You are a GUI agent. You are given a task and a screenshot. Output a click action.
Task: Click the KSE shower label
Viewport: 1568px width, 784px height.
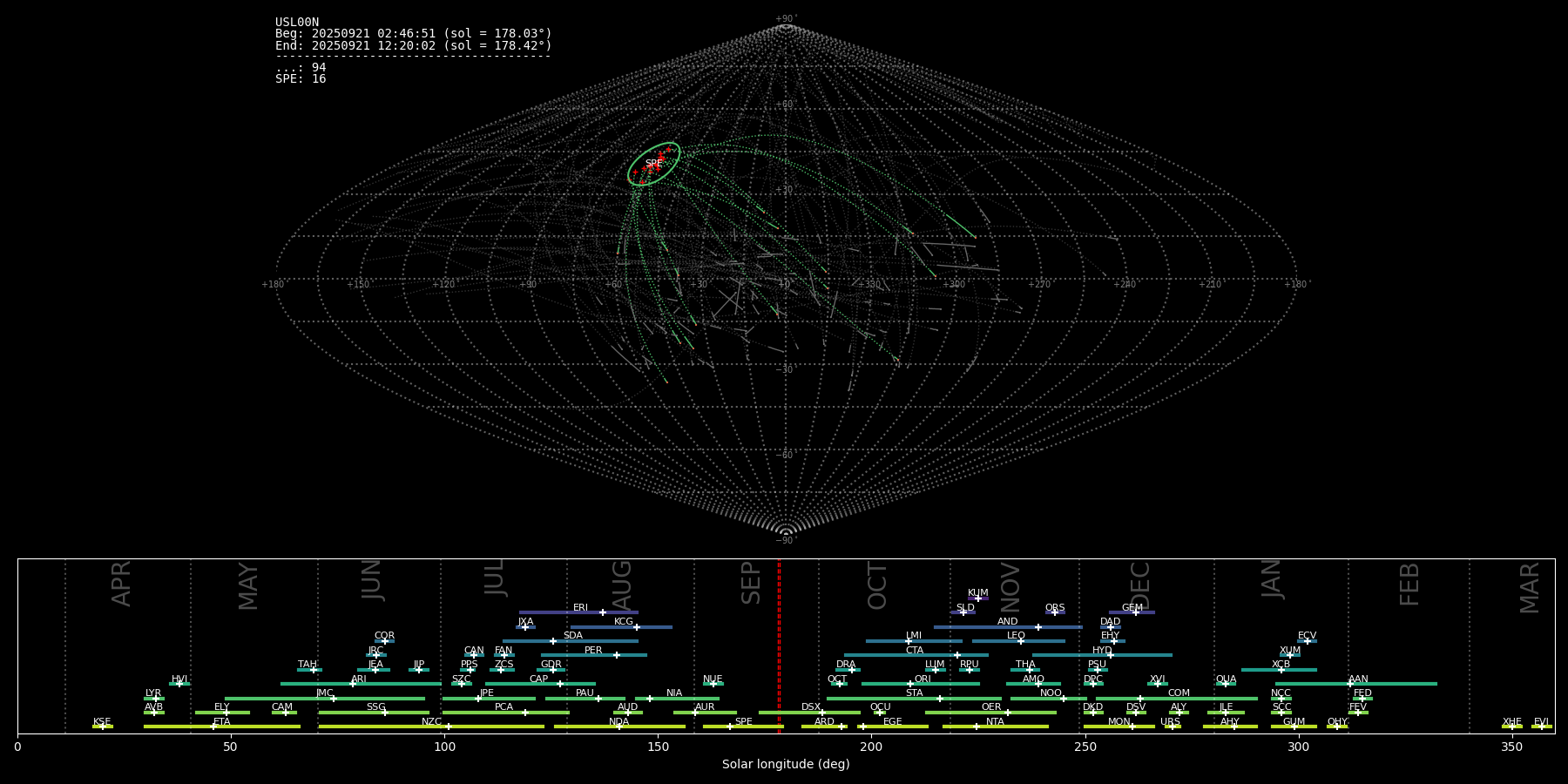[x=102, y=722]
